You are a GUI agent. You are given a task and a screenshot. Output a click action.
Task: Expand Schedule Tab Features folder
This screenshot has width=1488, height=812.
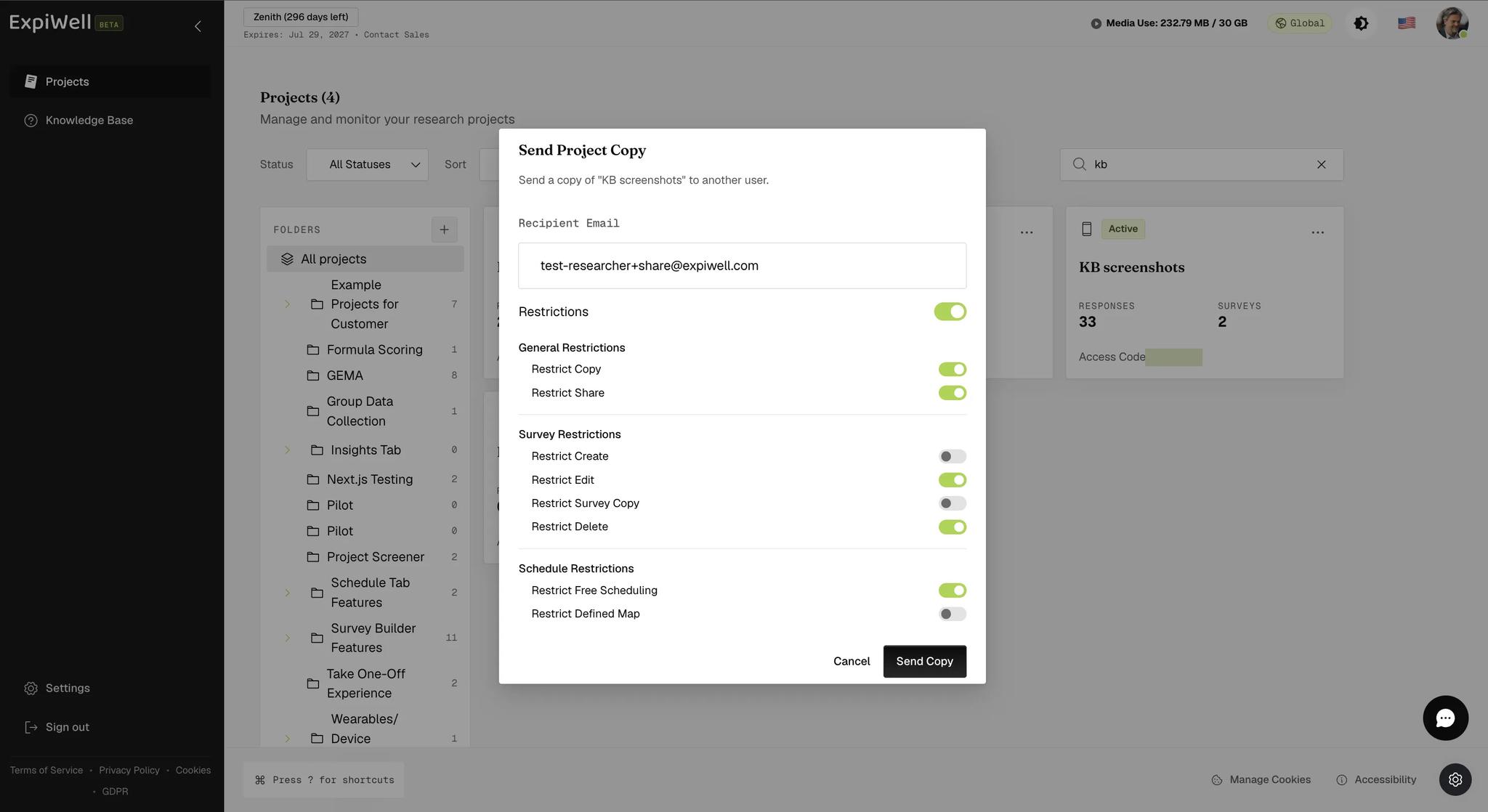[x=287, y=593]
